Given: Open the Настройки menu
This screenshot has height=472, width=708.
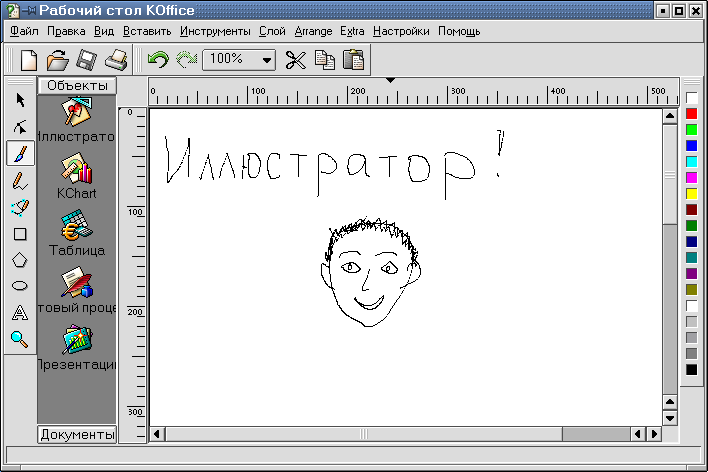Looking at the screenshot, I should (401, 31).
